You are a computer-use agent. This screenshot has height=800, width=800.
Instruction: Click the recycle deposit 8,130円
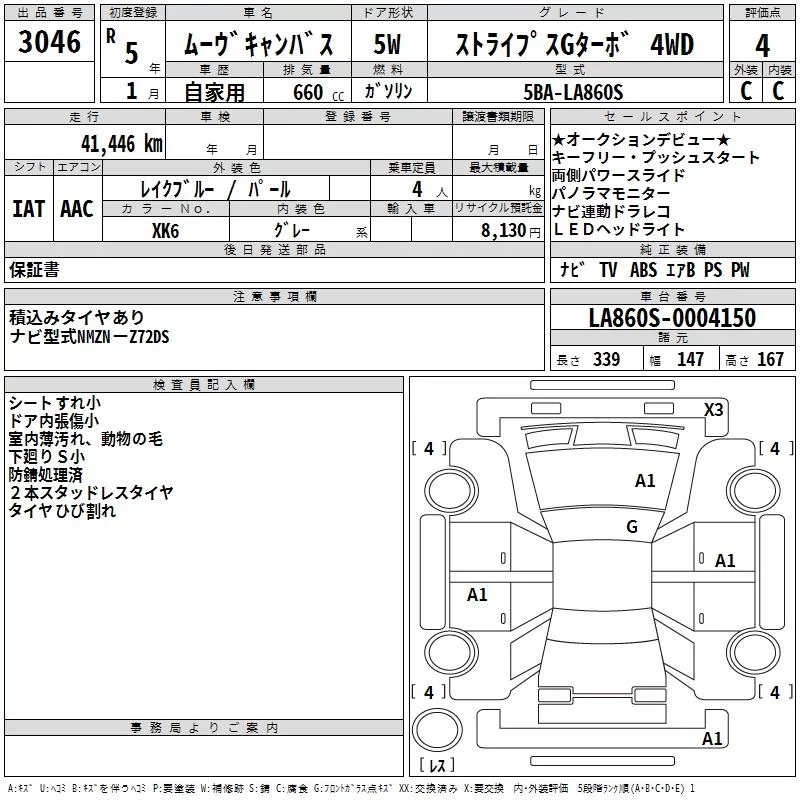[511, 231]
